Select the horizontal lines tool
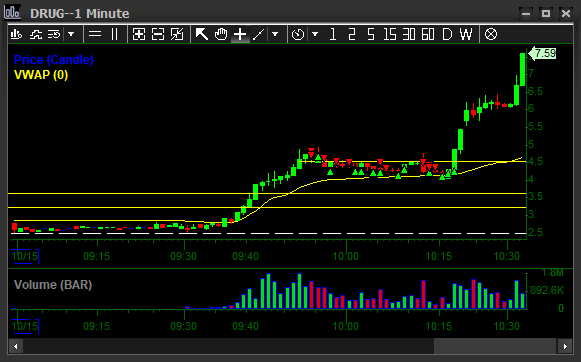 click(95, 34)
